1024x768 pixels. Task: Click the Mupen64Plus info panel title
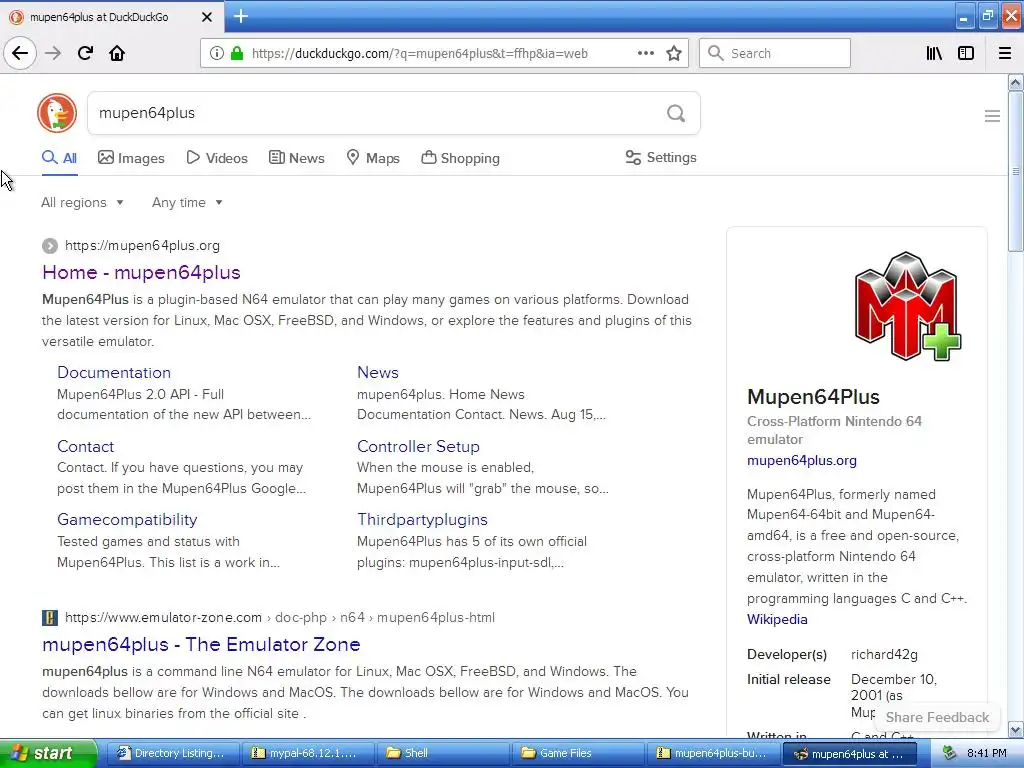click(813, 397)
